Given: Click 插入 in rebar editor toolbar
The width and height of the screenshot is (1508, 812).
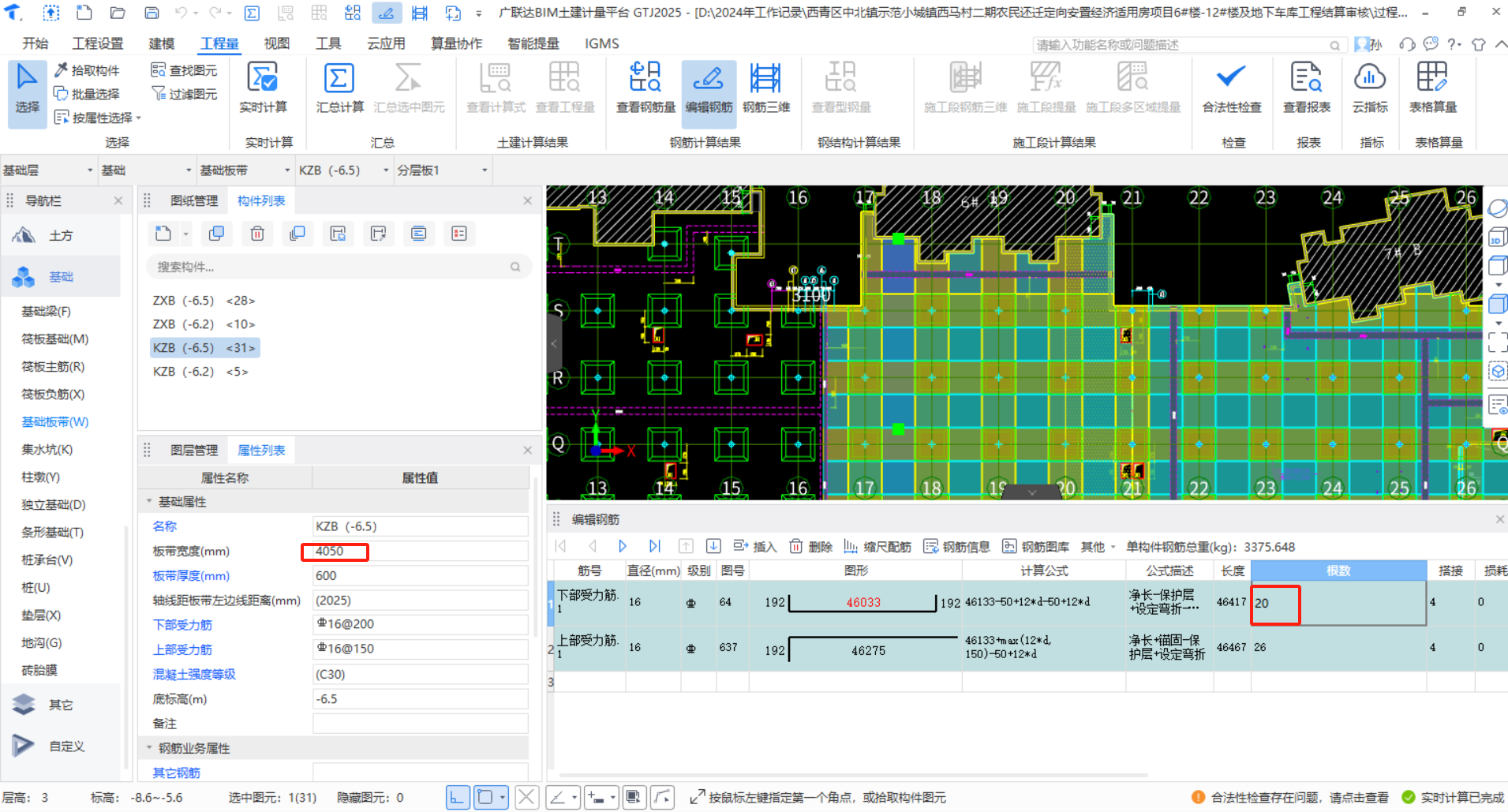Looking at the screenshot, I should (755, 546).
